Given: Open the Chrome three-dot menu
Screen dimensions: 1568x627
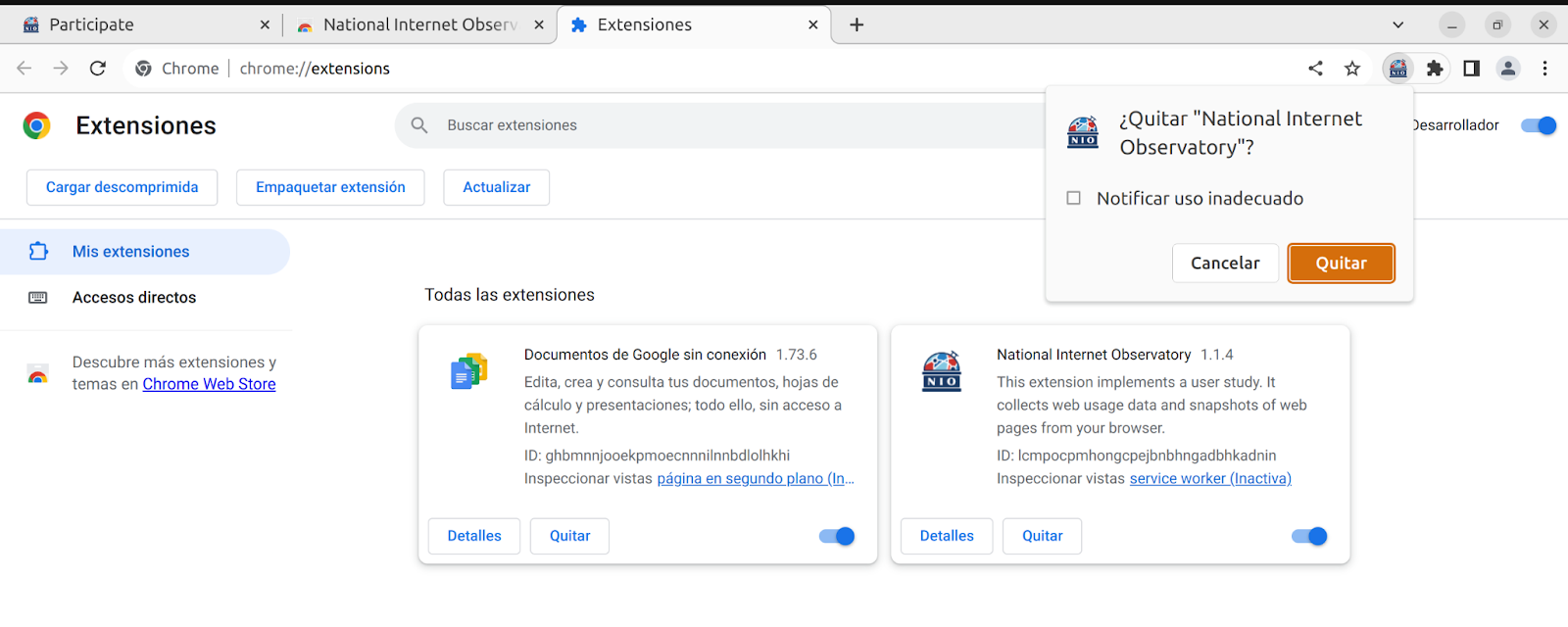Looking at the screenshot, I should 1544,69.
